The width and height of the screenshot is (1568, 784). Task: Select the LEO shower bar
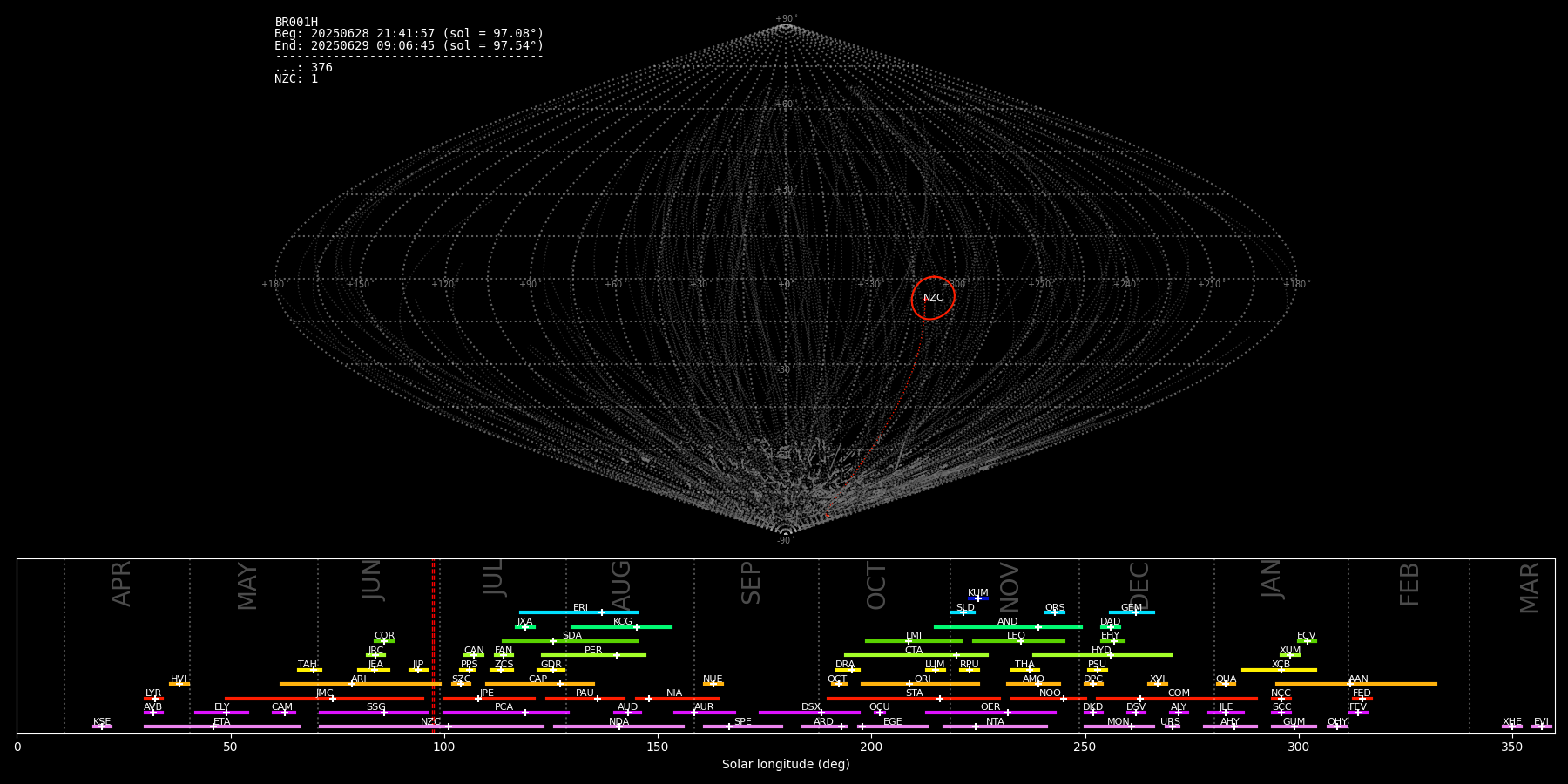pos(1018,641)
